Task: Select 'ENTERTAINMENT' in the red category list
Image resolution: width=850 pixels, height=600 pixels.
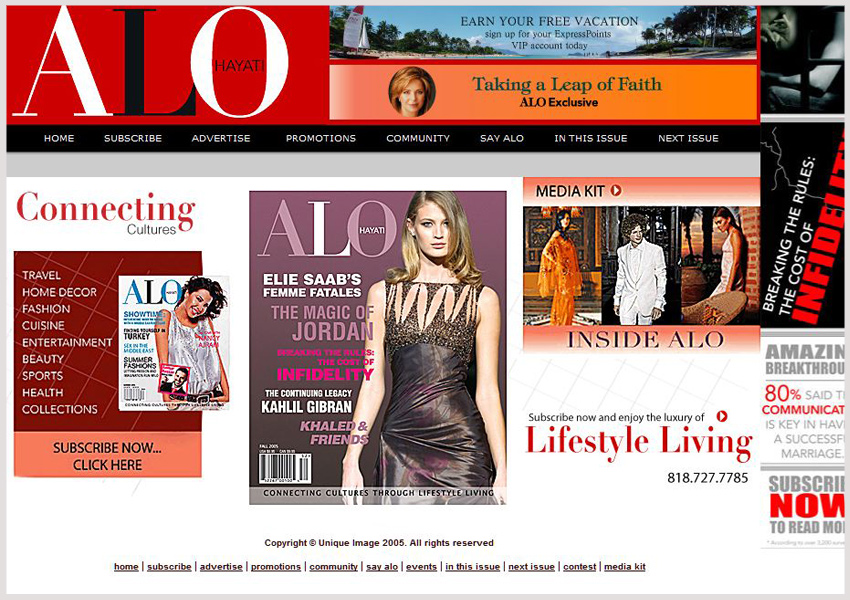Action: click(67, 343)
